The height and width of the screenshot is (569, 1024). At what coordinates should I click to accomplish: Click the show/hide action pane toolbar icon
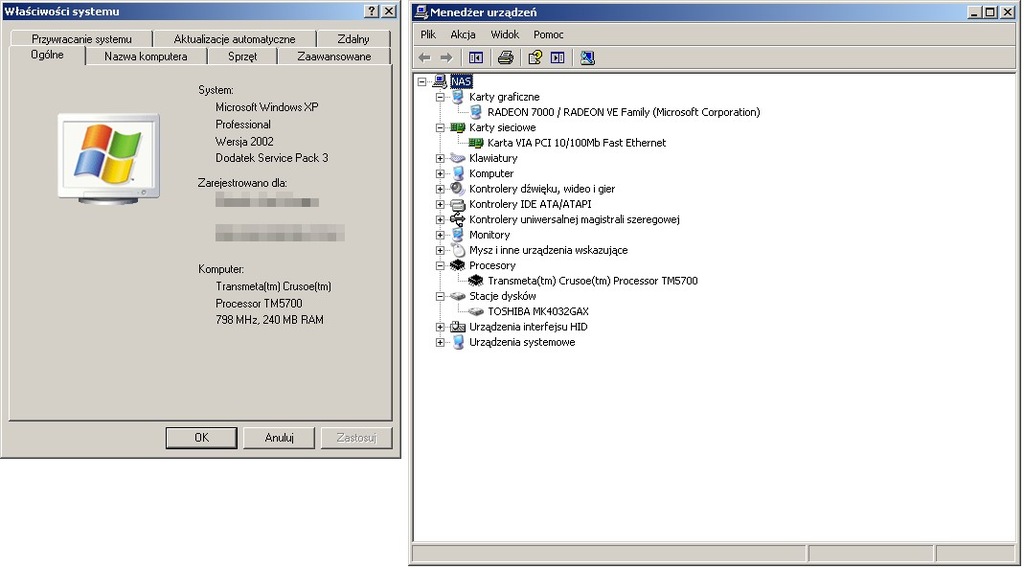pos(557,57)
